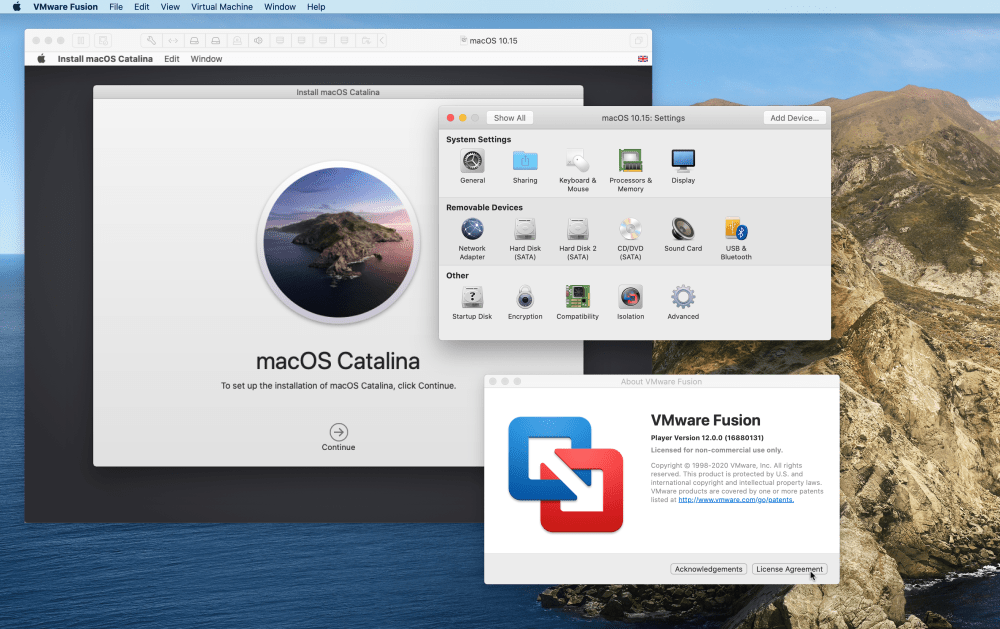The width and height of the screenshot is (1000, 629).
Task: Open the Startup Disk settings icon
Action: click(471, 298)
